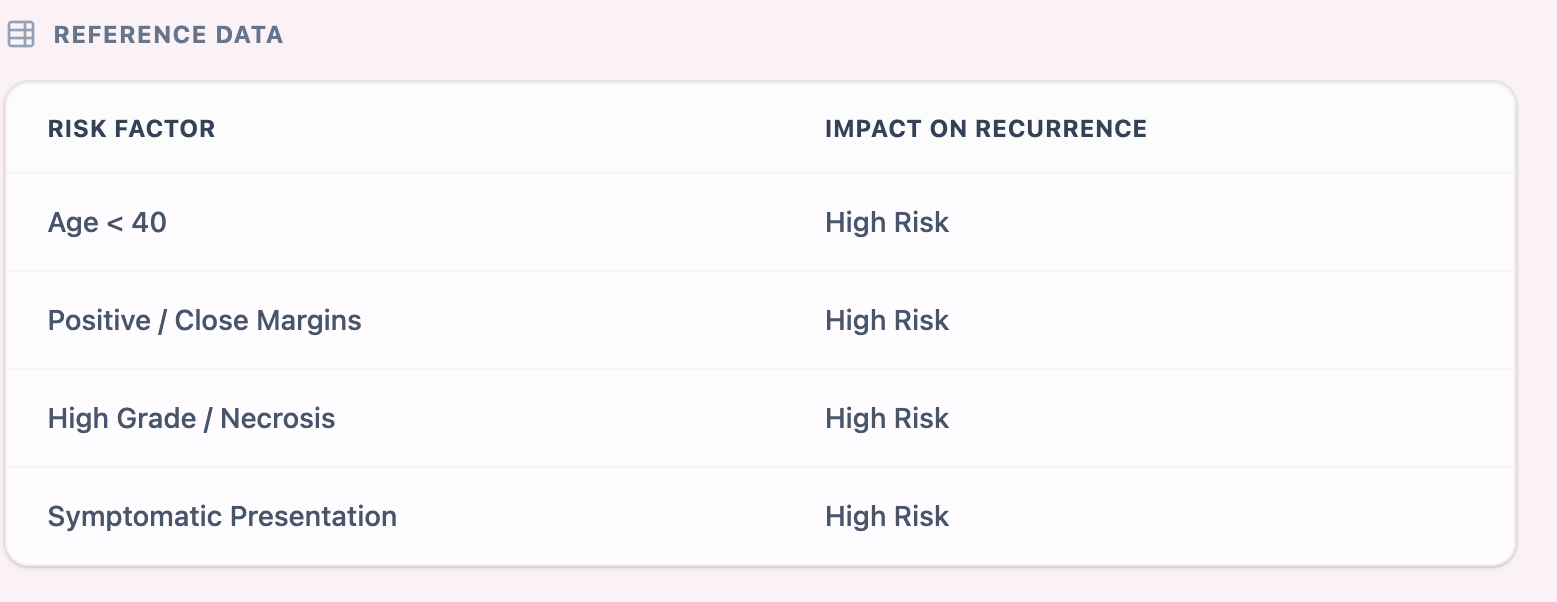Click the word Positive in the second row
1557x602 pixels.
(x=99, y=321)
